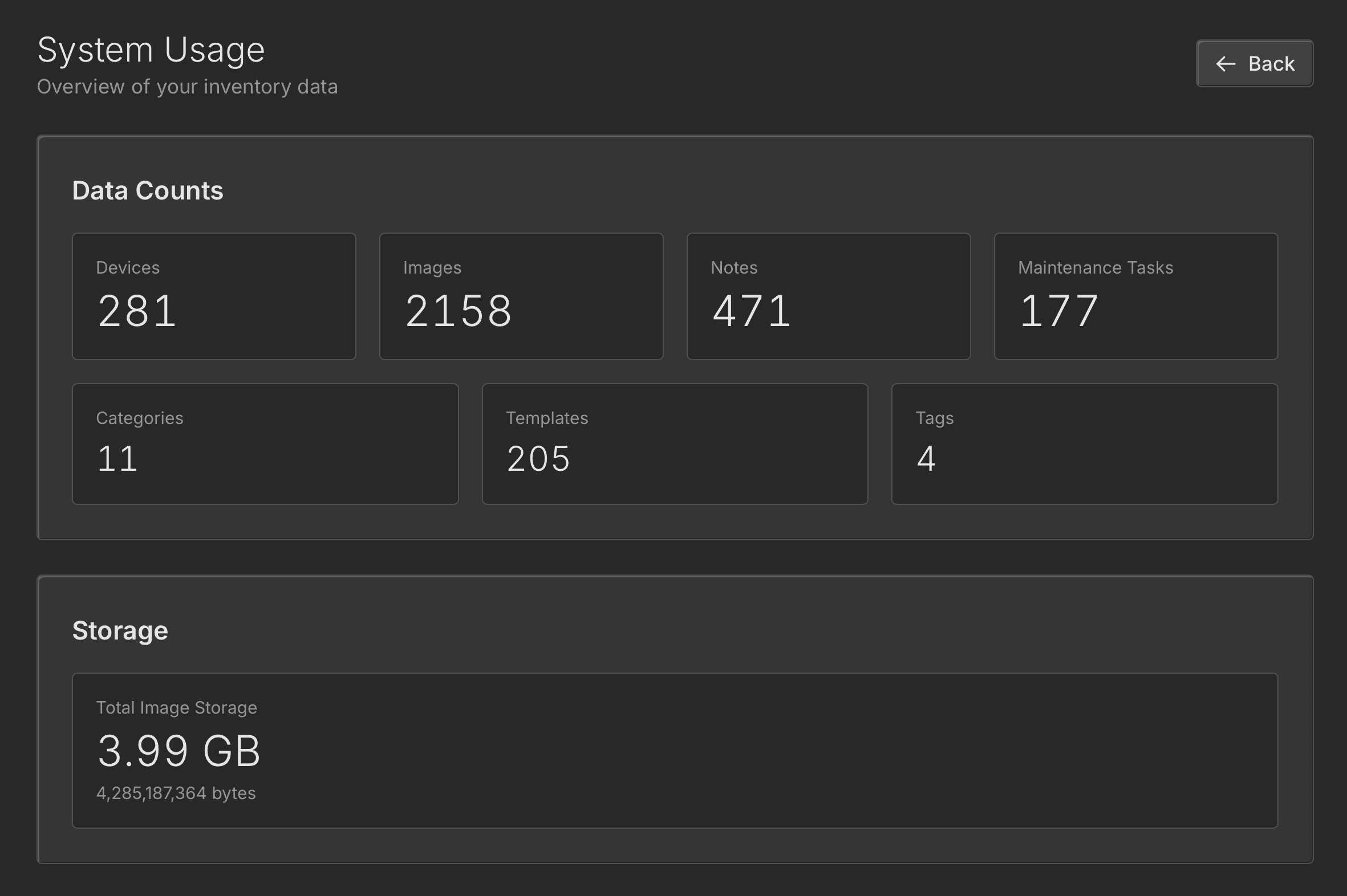Click the images count value 2158

(x=458, y=311)
